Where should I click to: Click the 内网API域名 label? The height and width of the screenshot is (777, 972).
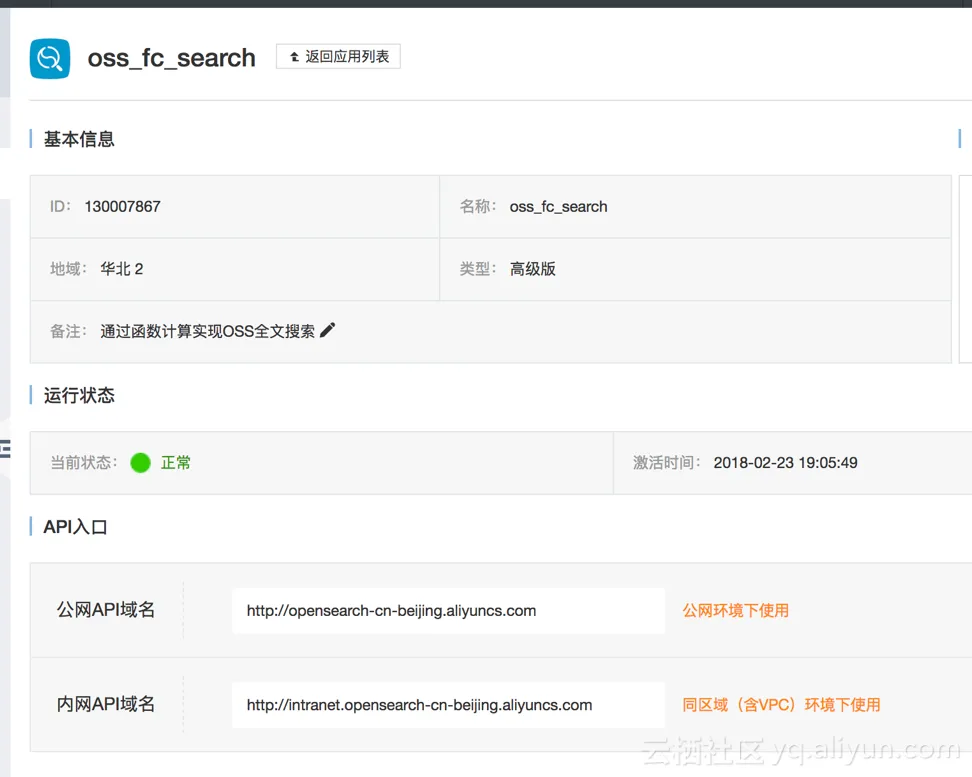106,704
